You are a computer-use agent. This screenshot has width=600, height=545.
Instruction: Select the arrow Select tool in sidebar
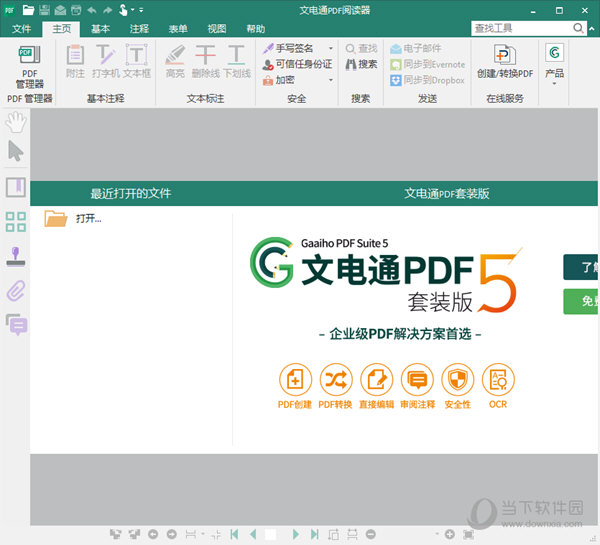coord(16,151)
